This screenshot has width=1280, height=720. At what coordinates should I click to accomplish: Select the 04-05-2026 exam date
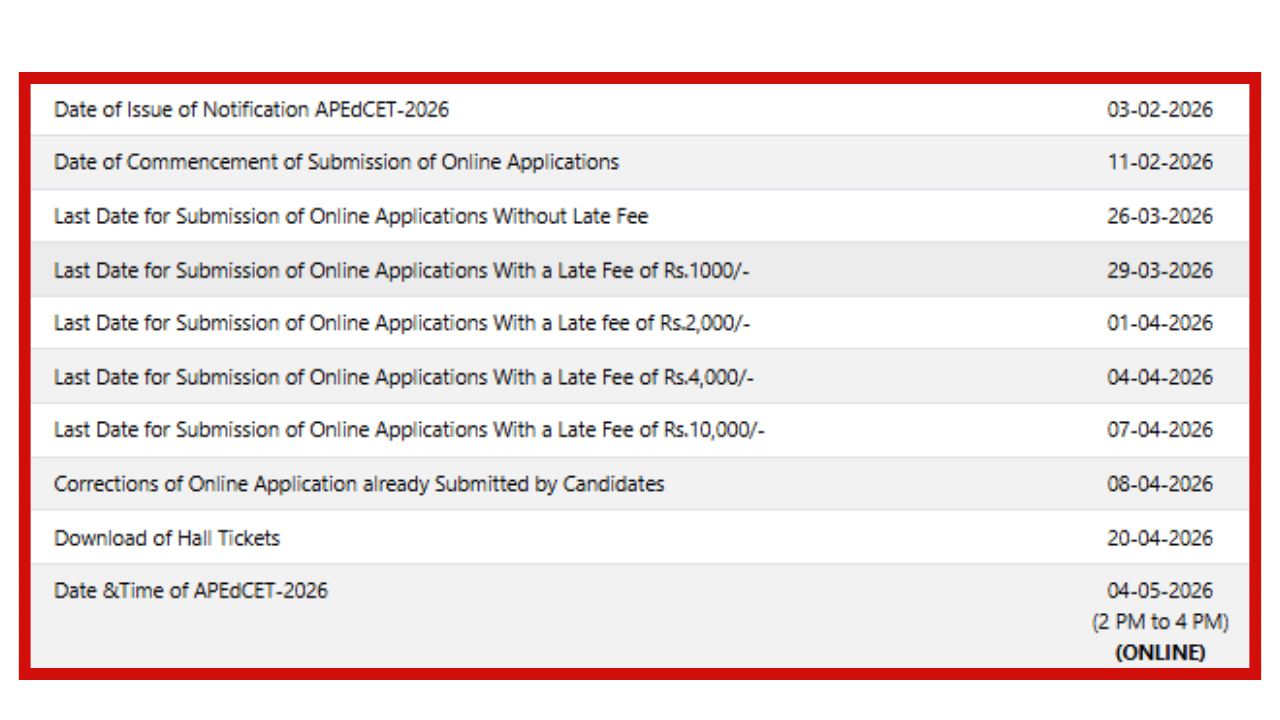coord(1159,591)
